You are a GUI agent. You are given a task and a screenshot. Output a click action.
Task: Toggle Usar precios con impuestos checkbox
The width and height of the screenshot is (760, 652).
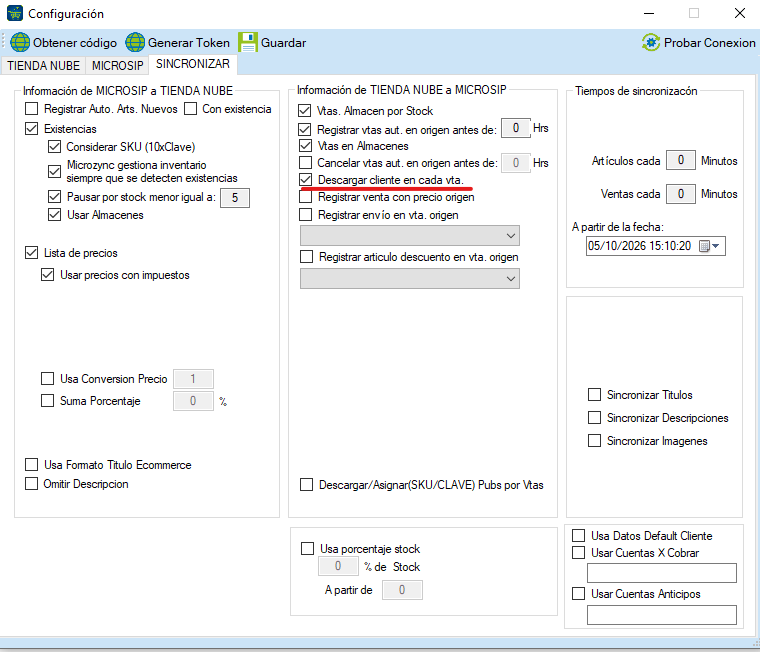pos(48,275)
